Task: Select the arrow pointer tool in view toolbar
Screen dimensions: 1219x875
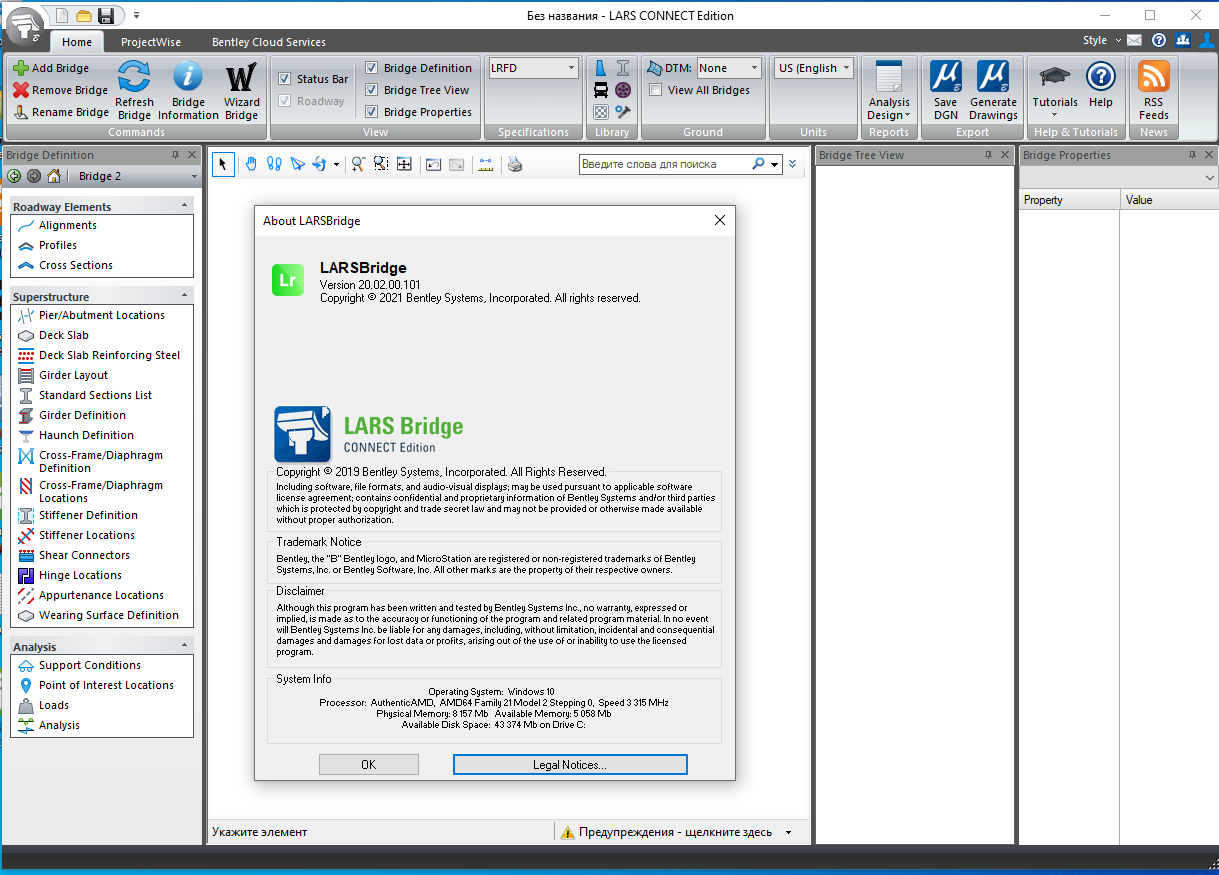Action: (x=223, y=164)
